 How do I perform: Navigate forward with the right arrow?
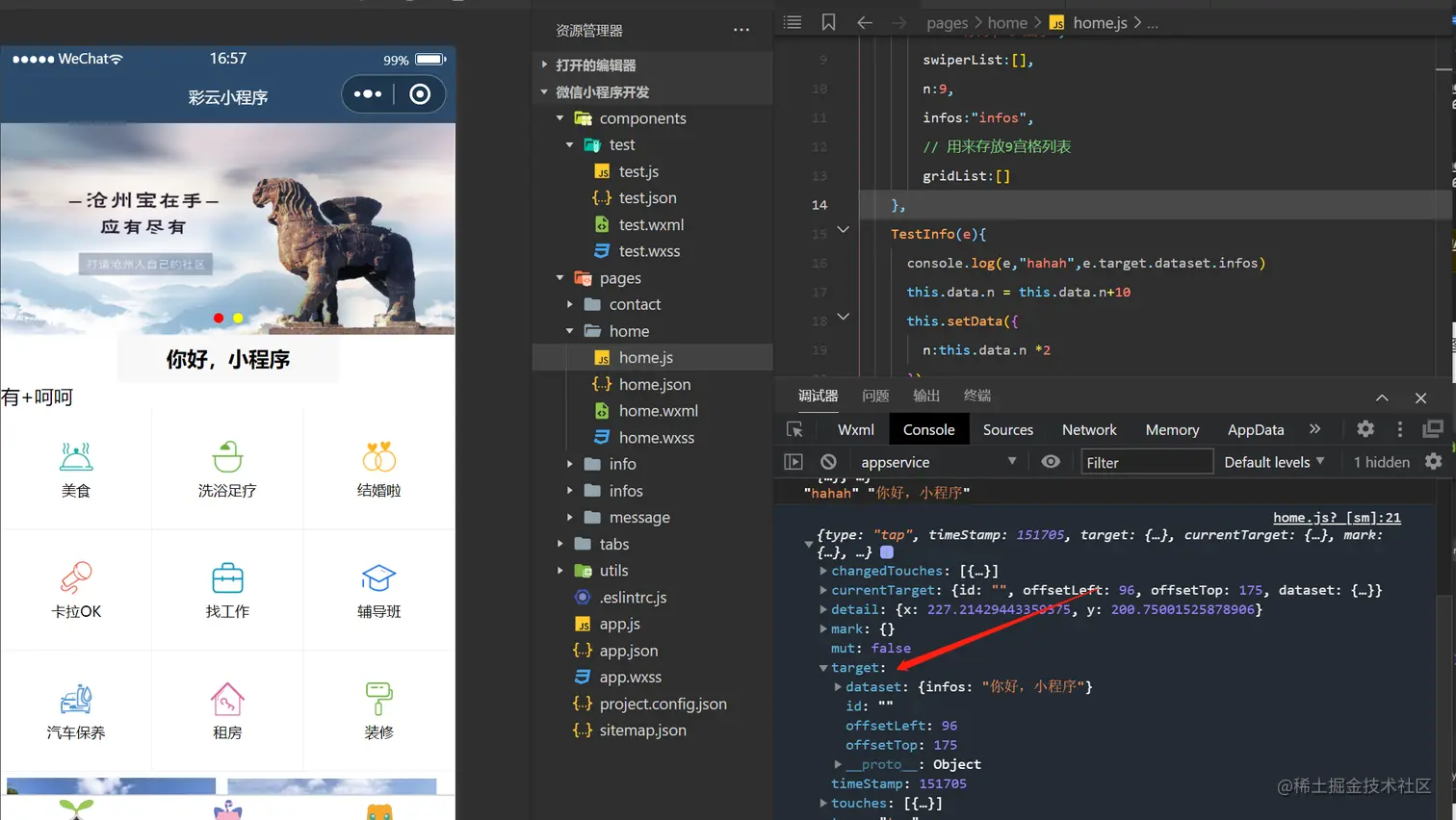click(898, 22)
